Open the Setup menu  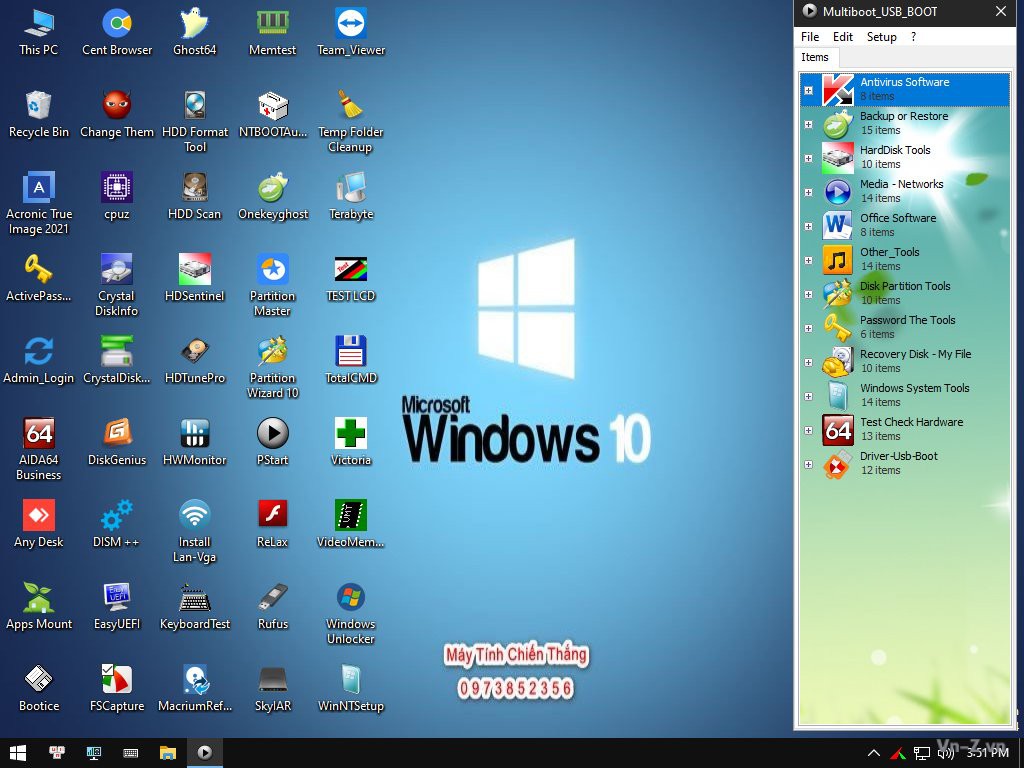point(882,37)
